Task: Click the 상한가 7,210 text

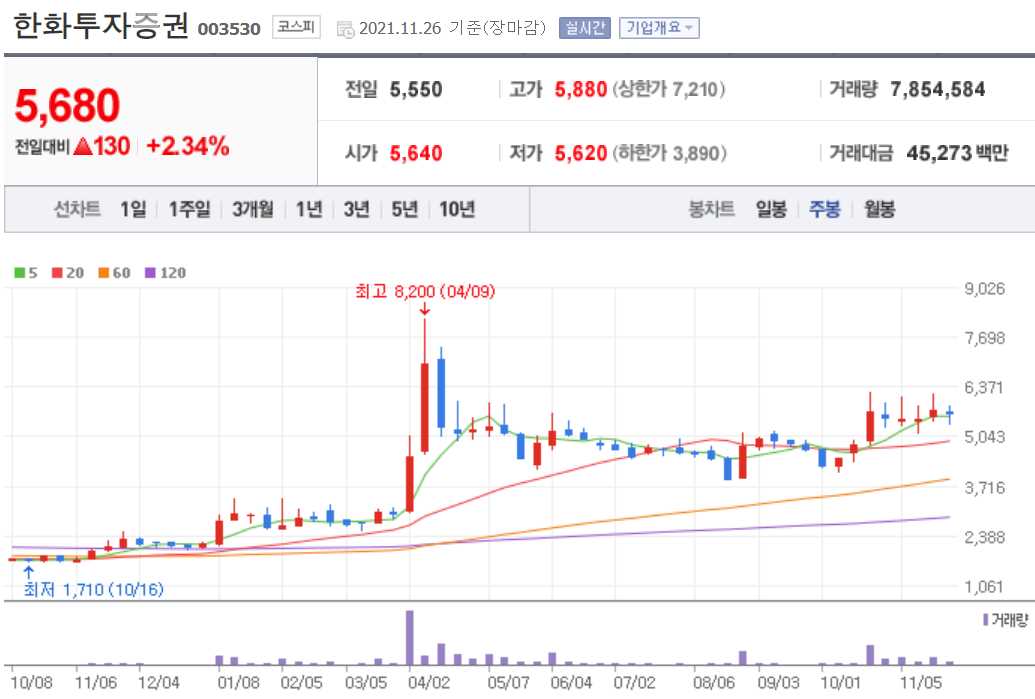Action: pos(669,89)
